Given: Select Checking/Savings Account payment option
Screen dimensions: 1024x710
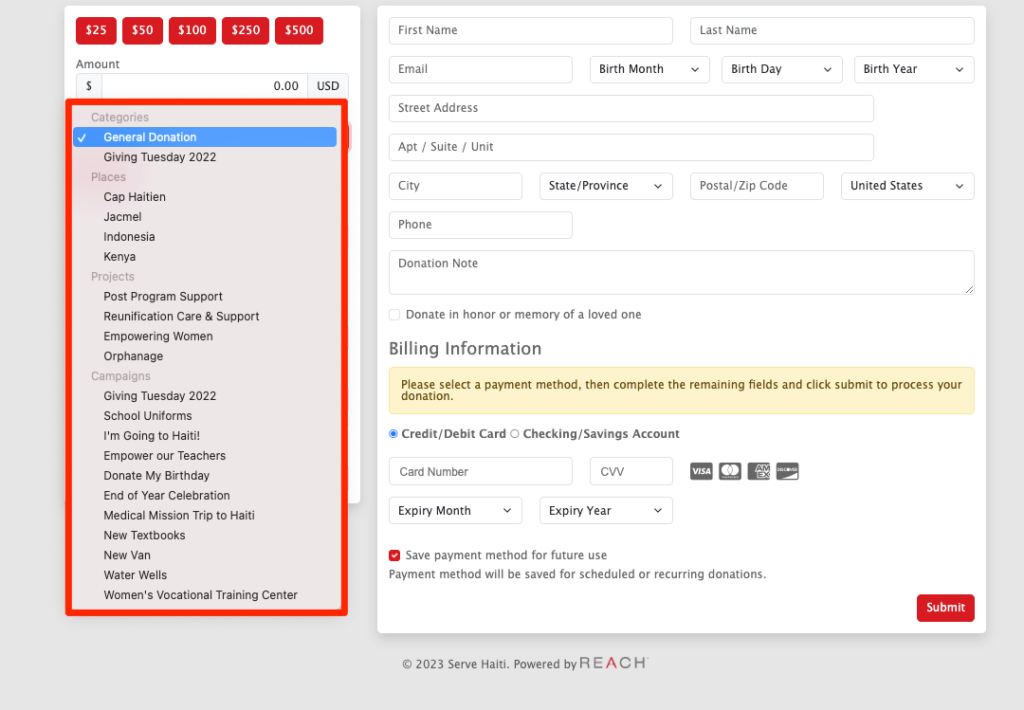Looking at the screenshot, I should [515, 434].
